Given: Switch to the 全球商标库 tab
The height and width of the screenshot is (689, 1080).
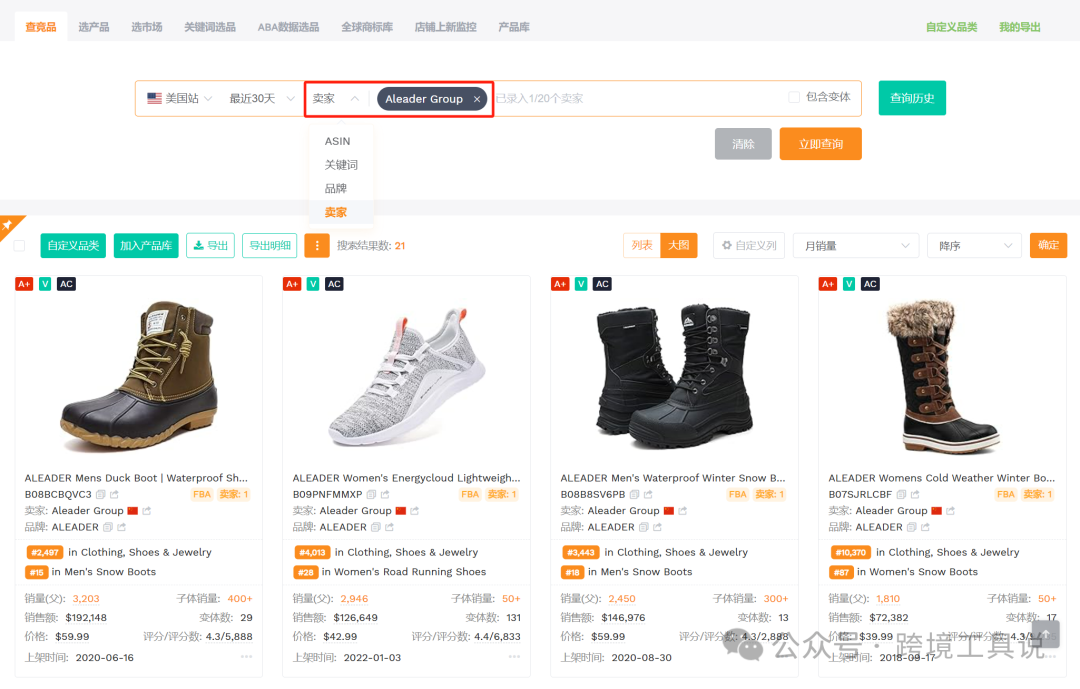Looking at the screenshot, I should click(367, 27).
